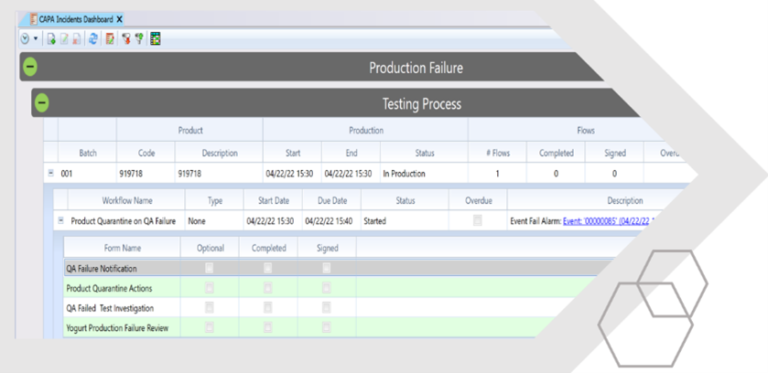768x373 pixels.
Task: Open the dropdown arrow next to clock icon
Action: (35, 39)
